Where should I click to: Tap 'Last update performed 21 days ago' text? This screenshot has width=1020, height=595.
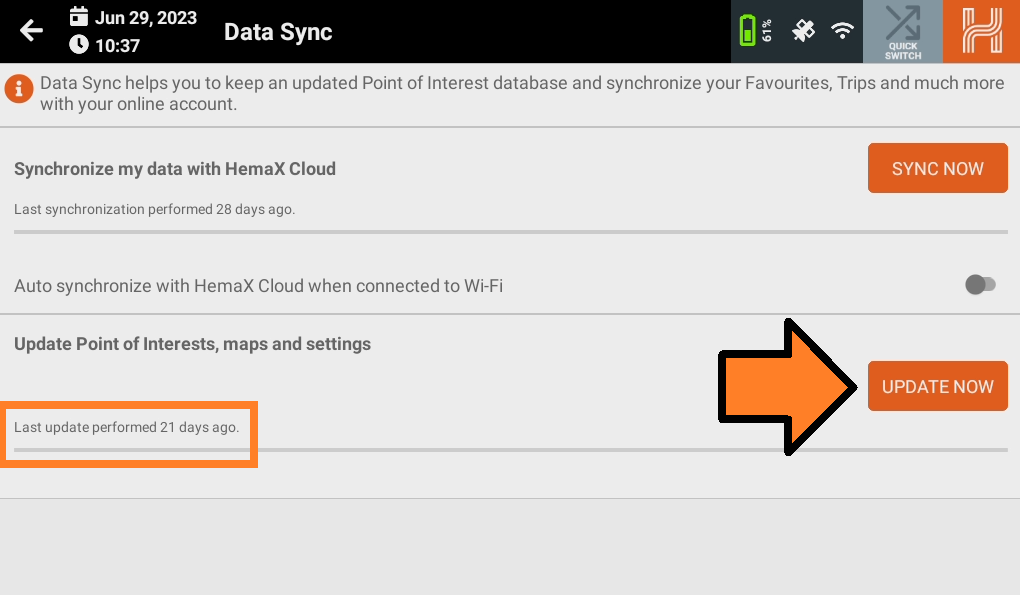point(127,427)
